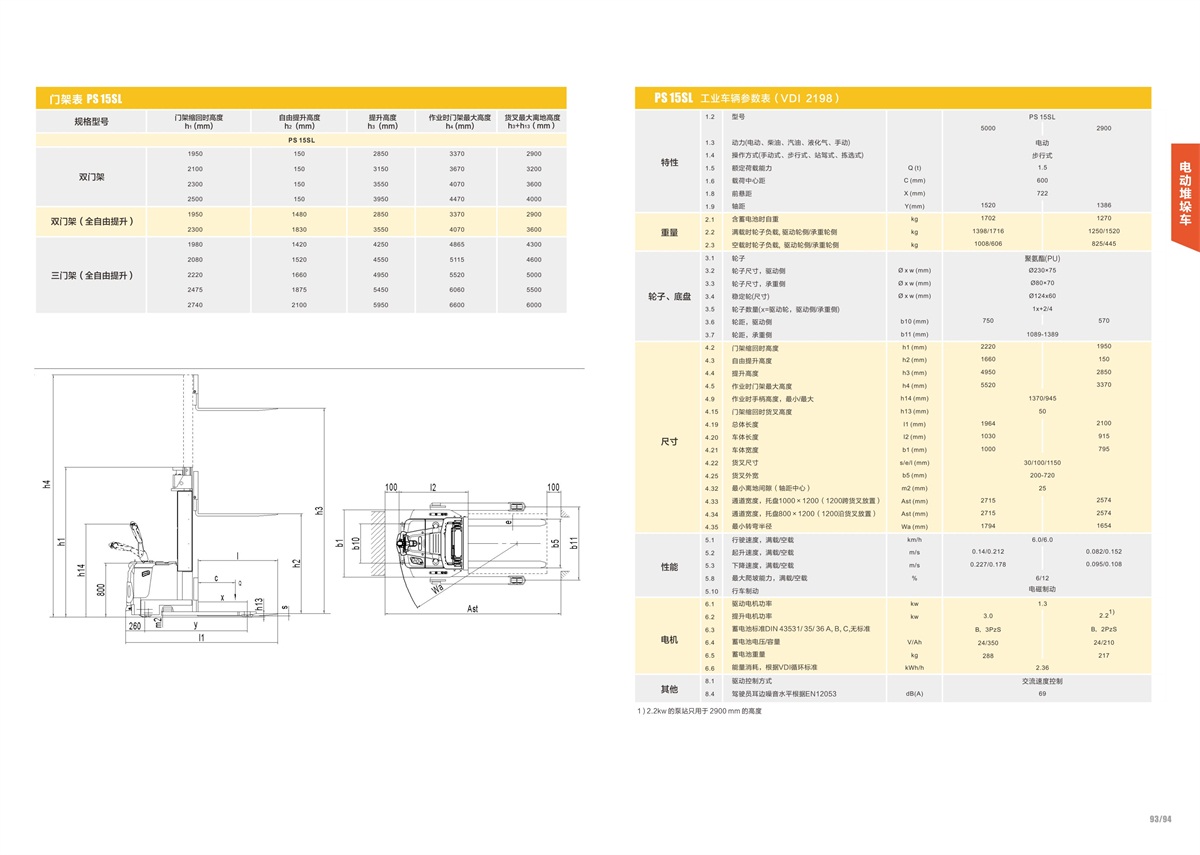Click the '800' dimension label in drawing
Image resolution: width=1200 pixels, height=855 pixels.
point(102,590)
